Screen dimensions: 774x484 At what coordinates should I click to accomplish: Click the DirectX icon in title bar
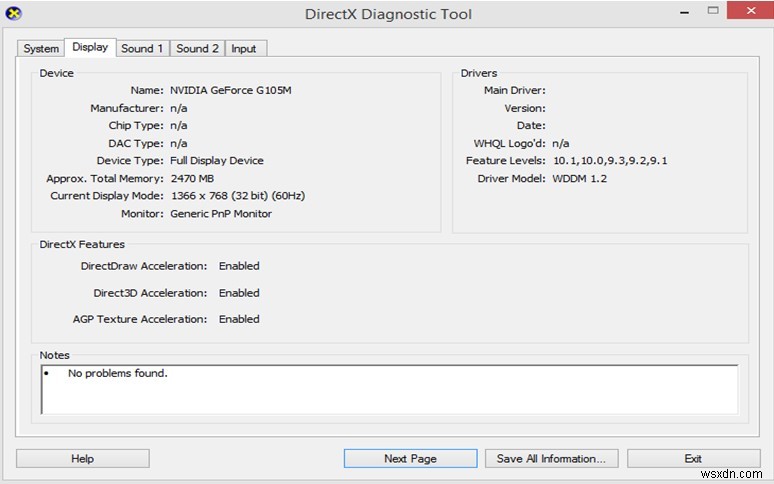pyautogui.click(x=13, y=14)
